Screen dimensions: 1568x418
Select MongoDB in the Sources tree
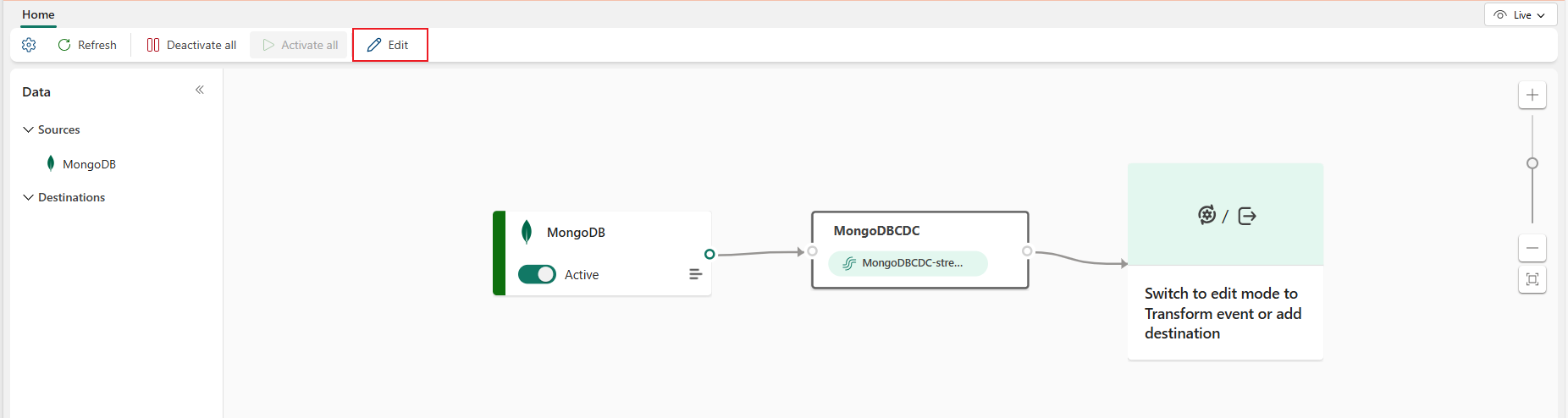pyautogui.click(x=89, y=164)
